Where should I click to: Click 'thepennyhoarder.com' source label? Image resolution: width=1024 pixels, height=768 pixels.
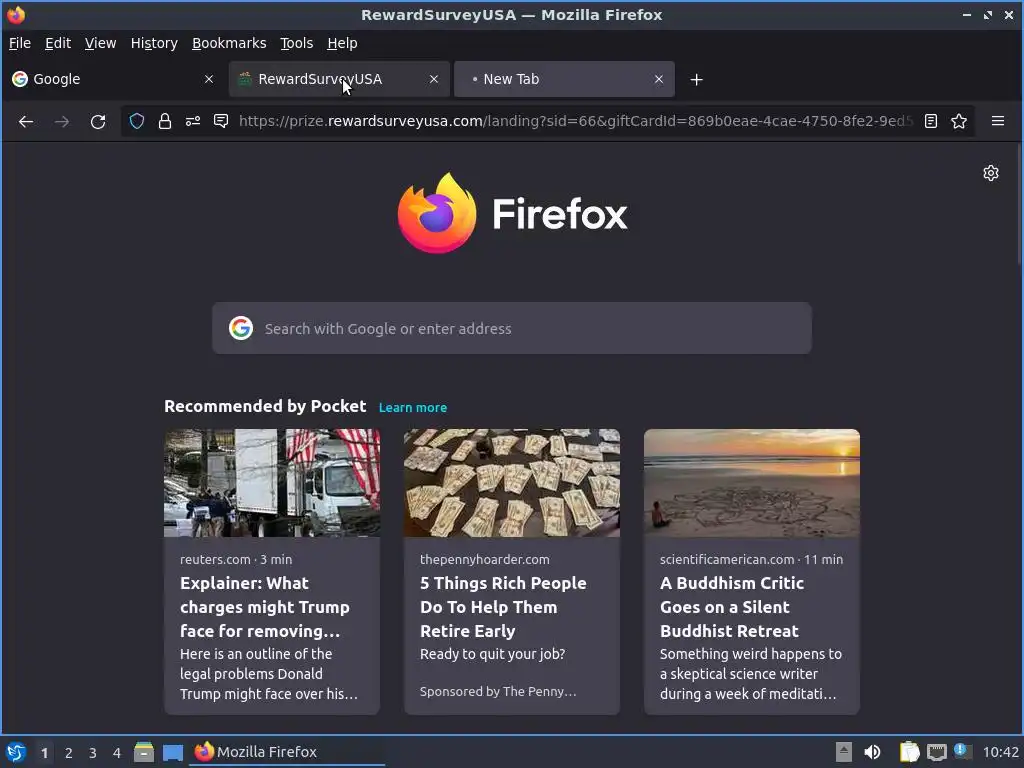click(485, 560)
